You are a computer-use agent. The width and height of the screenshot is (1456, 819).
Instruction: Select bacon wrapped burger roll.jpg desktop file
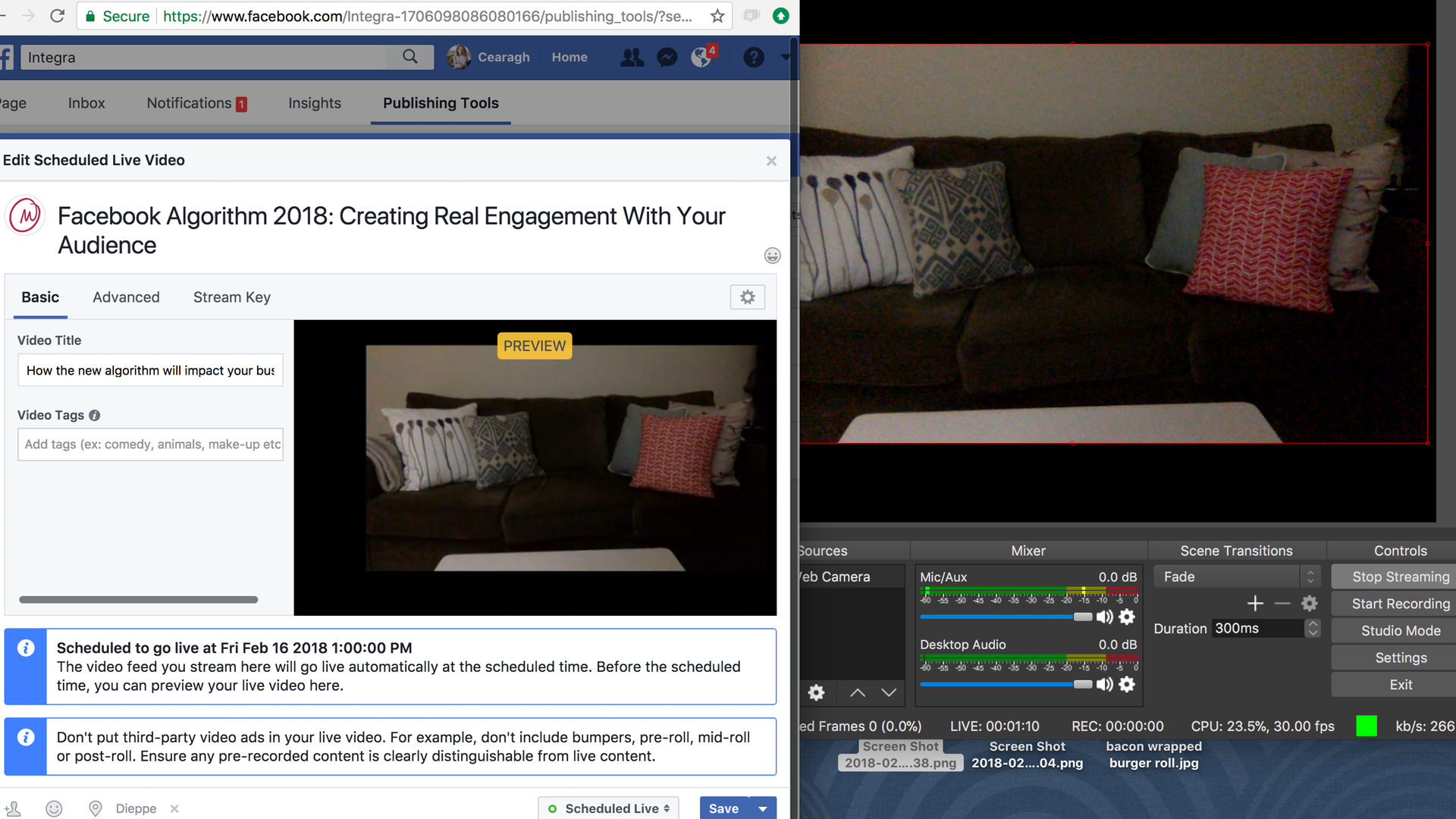[x=1153, y=755]
